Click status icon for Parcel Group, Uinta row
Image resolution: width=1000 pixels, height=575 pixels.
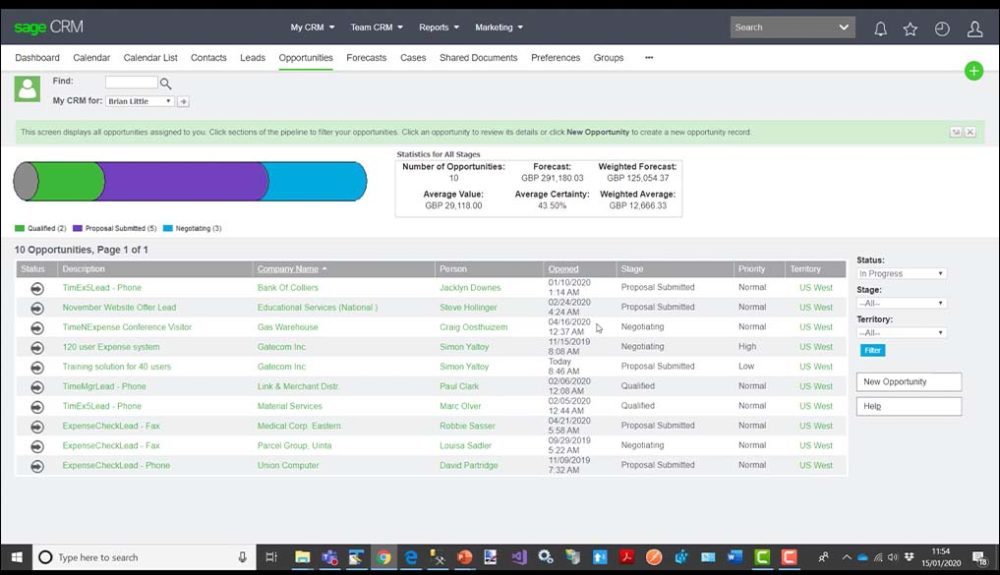[x=37, y=446]
